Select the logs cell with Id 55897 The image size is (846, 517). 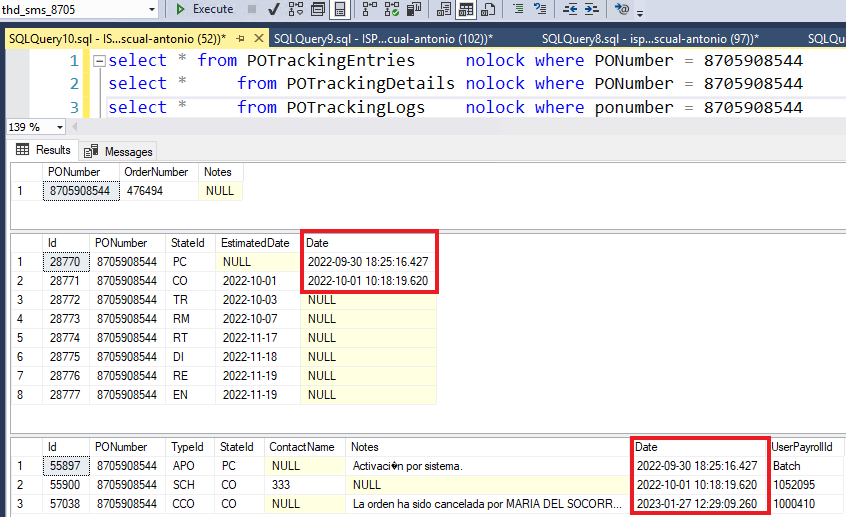[66, 466]
